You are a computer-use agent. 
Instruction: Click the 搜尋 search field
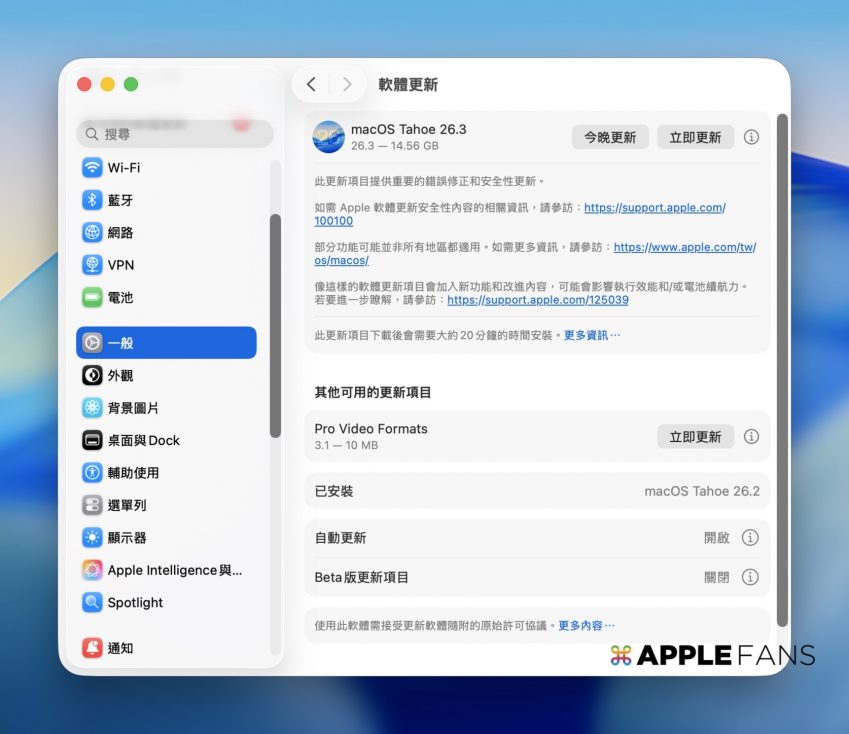pos(175,134)
